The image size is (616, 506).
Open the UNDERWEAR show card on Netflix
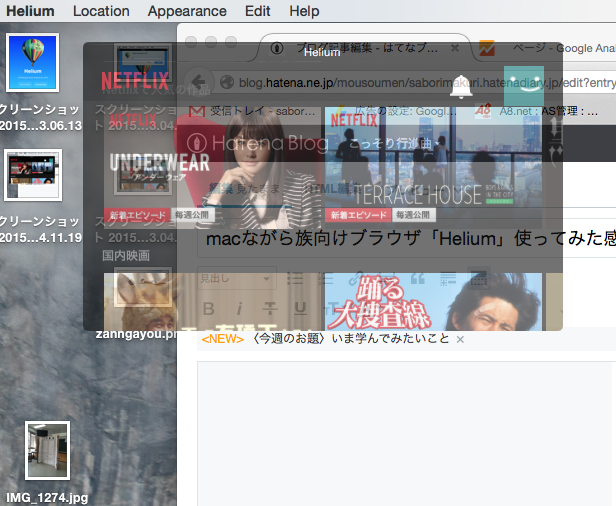point(212,168)
